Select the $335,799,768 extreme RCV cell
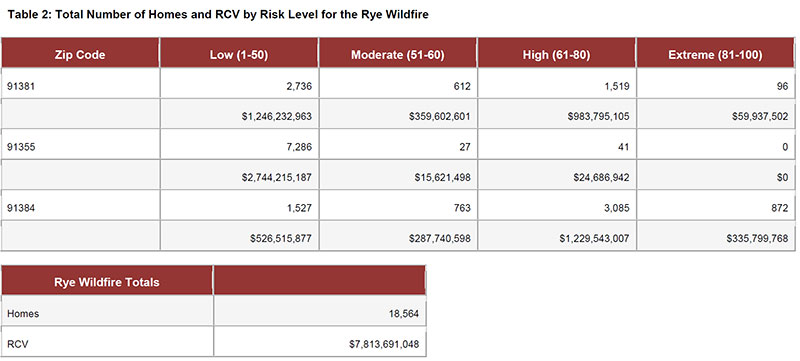 [716, 236]
